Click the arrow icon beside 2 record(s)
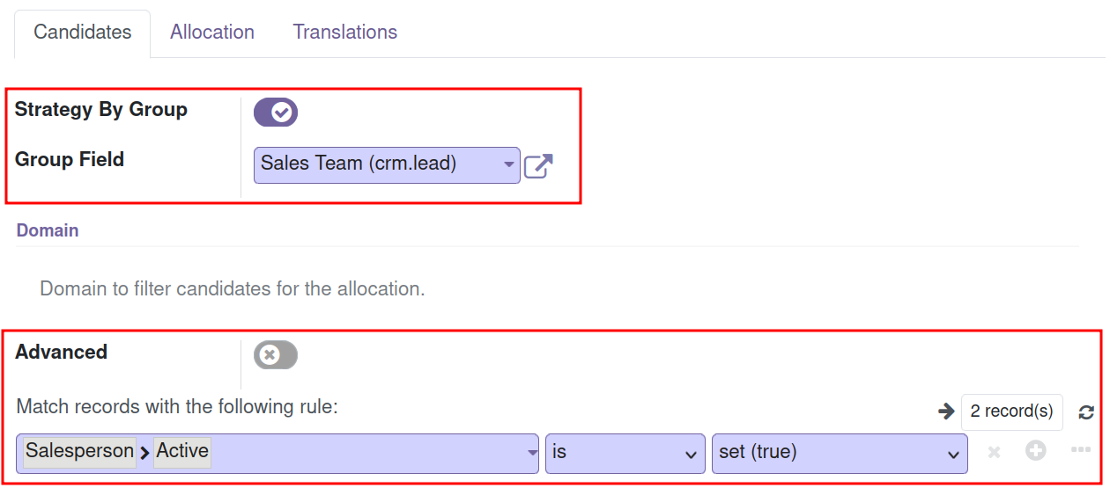The image size is (1110, 495). point(946,411)
